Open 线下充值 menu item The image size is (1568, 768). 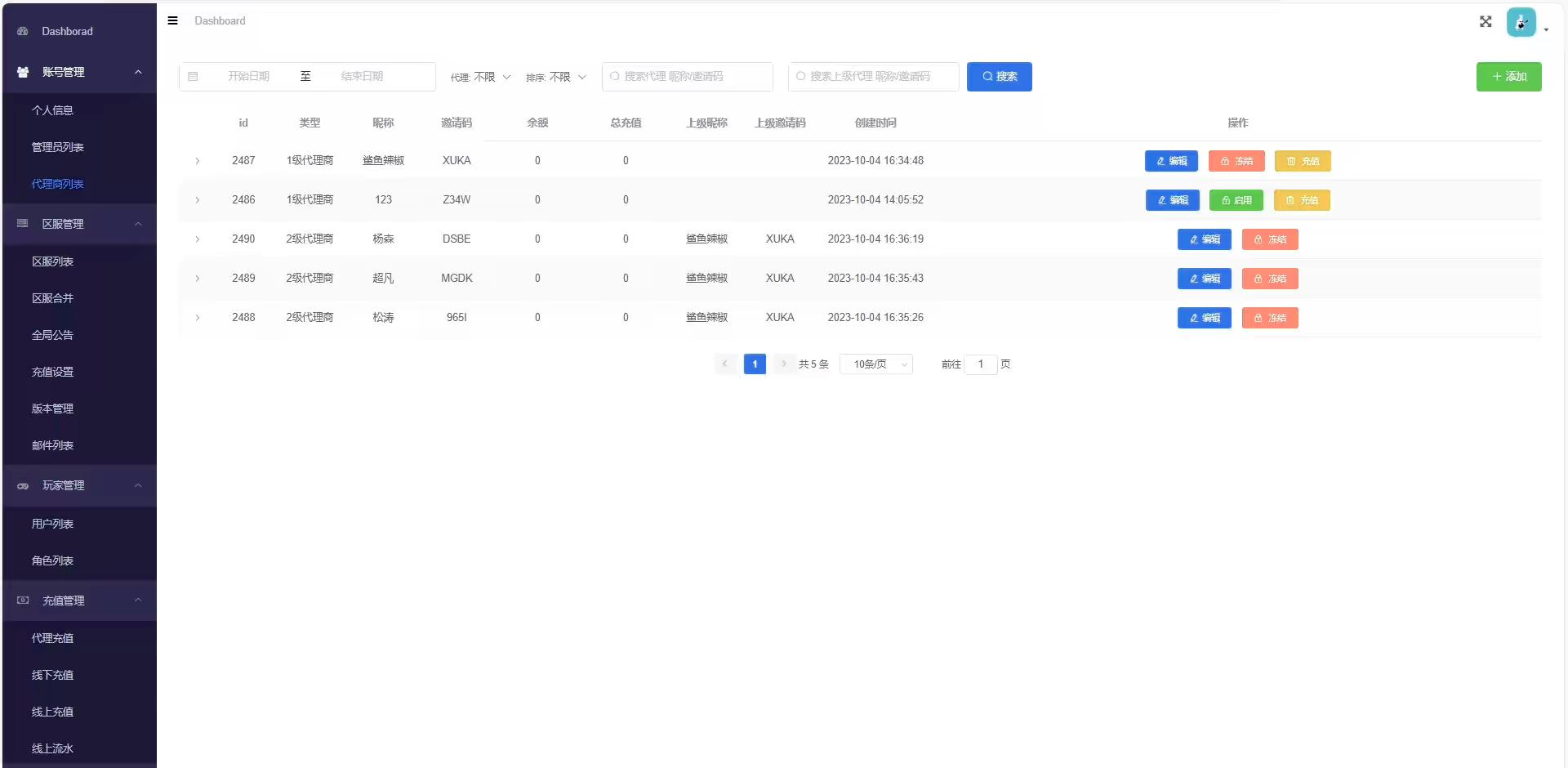[52, 675]
